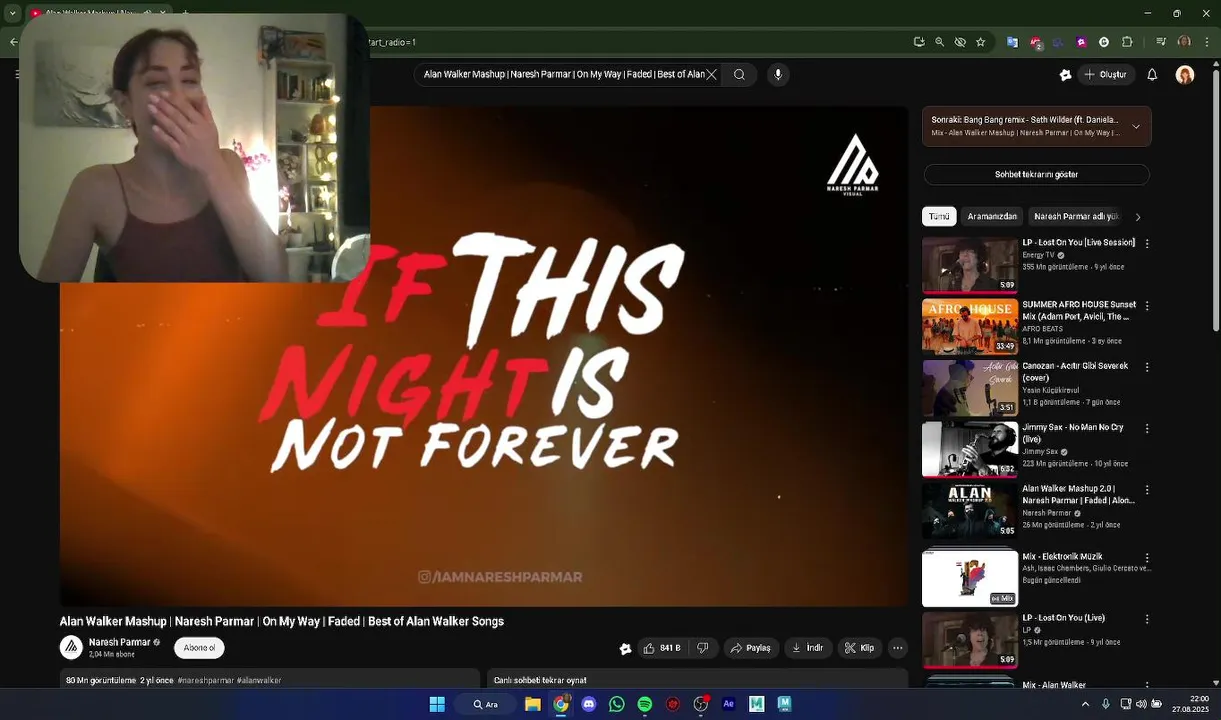Click the İndir download button
Viewport: 1221px width, 720px height.
808,648
